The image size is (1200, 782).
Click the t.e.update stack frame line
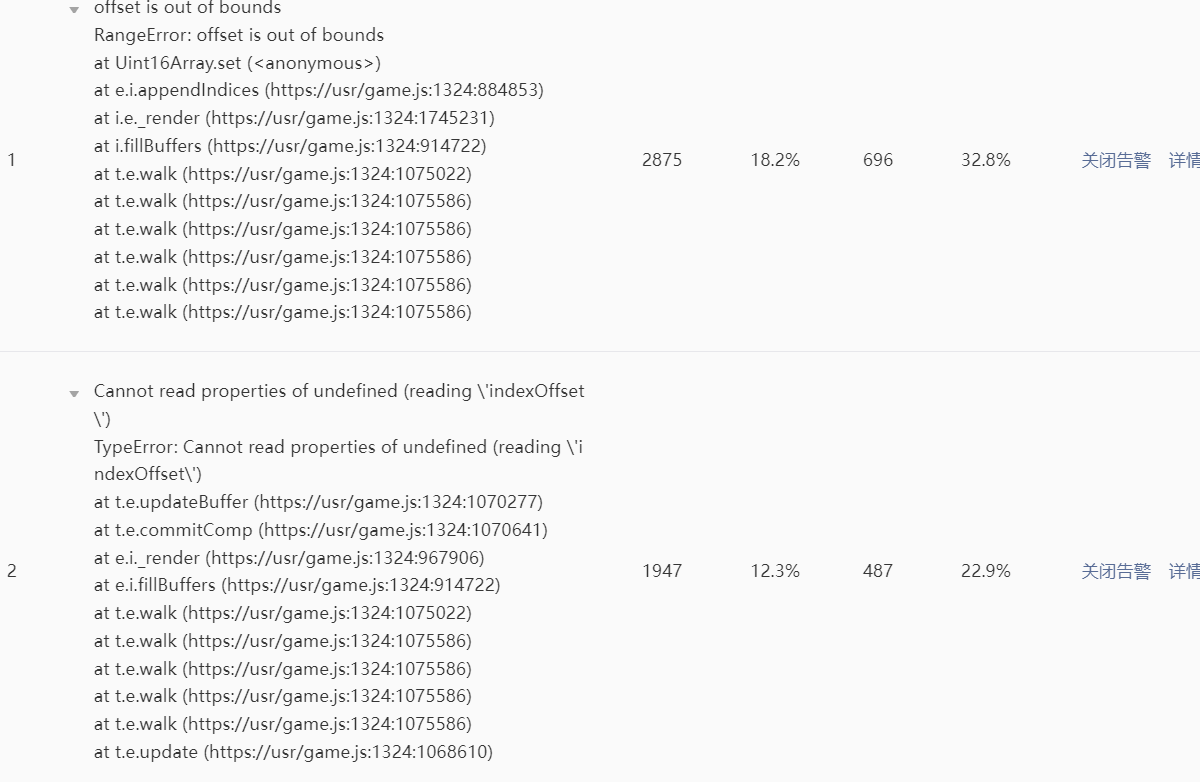click(x=293, y=752)
